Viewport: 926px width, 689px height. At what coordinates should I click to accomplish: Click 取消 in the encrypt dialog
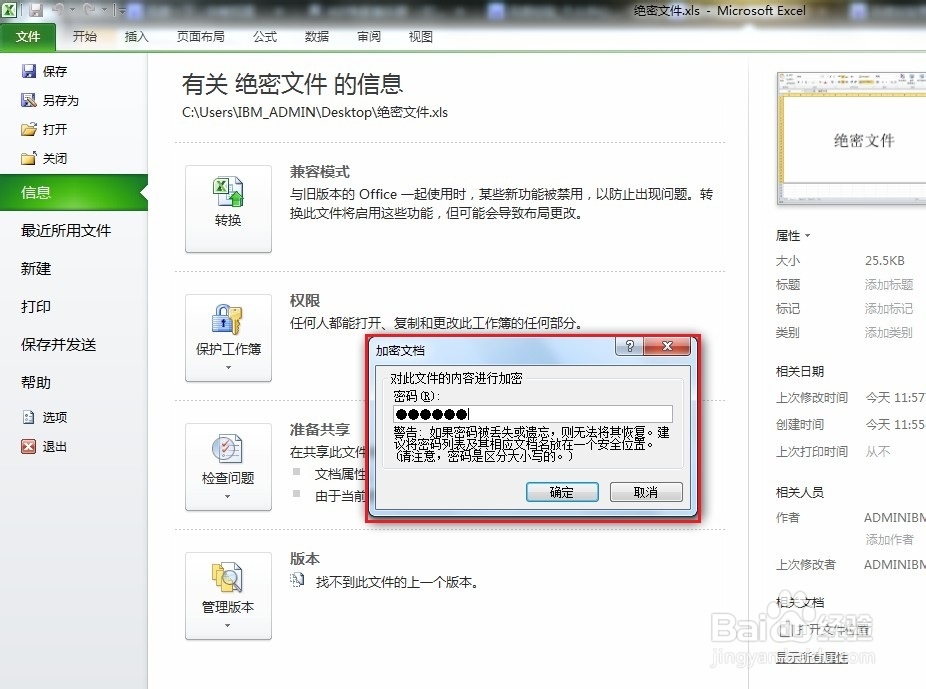pos(645,492)
